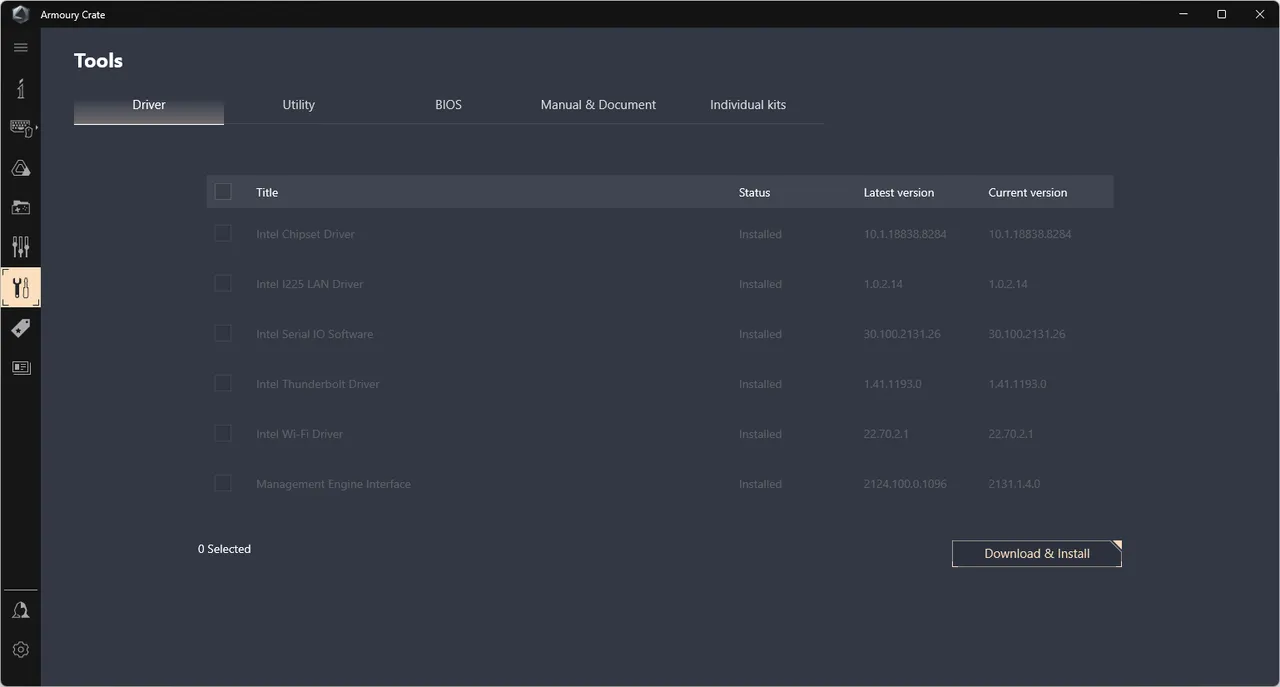Click the Armoury Crate logo icon
This screenshot has width=1280, height=687.
[20, 14]
